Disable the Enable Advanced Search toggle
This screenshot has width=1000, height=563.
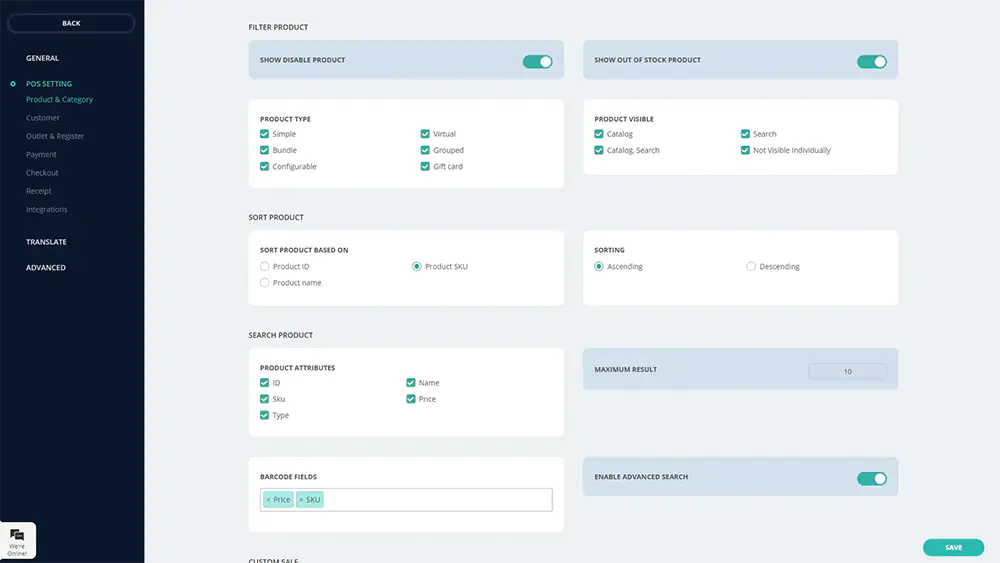coord(871,478)
